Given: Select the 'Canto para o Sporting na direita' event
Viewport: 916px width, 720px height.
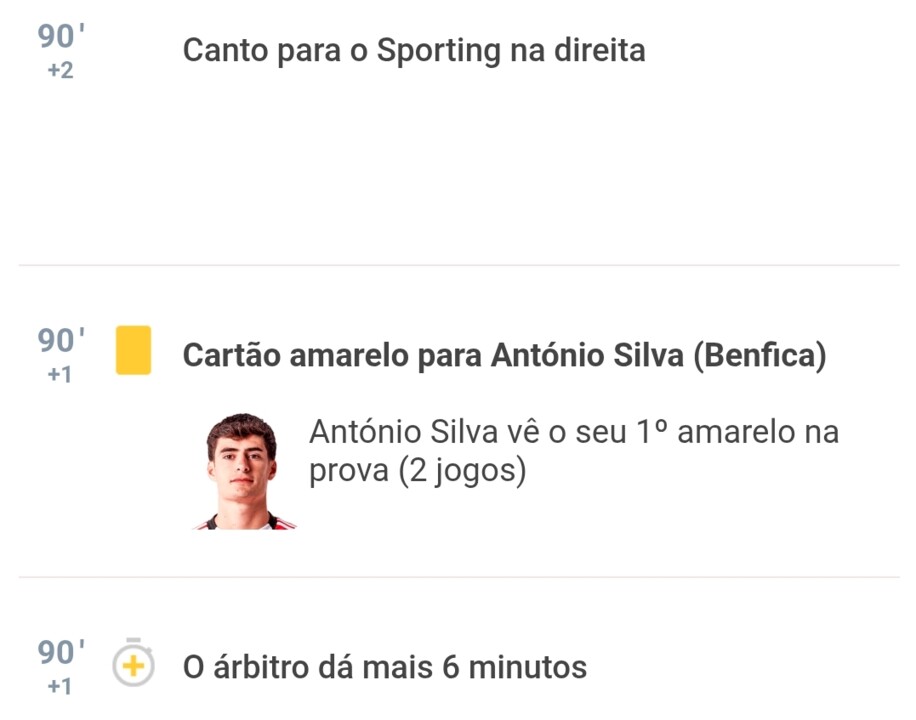Looking at the screenshot, I should (413, 50).
